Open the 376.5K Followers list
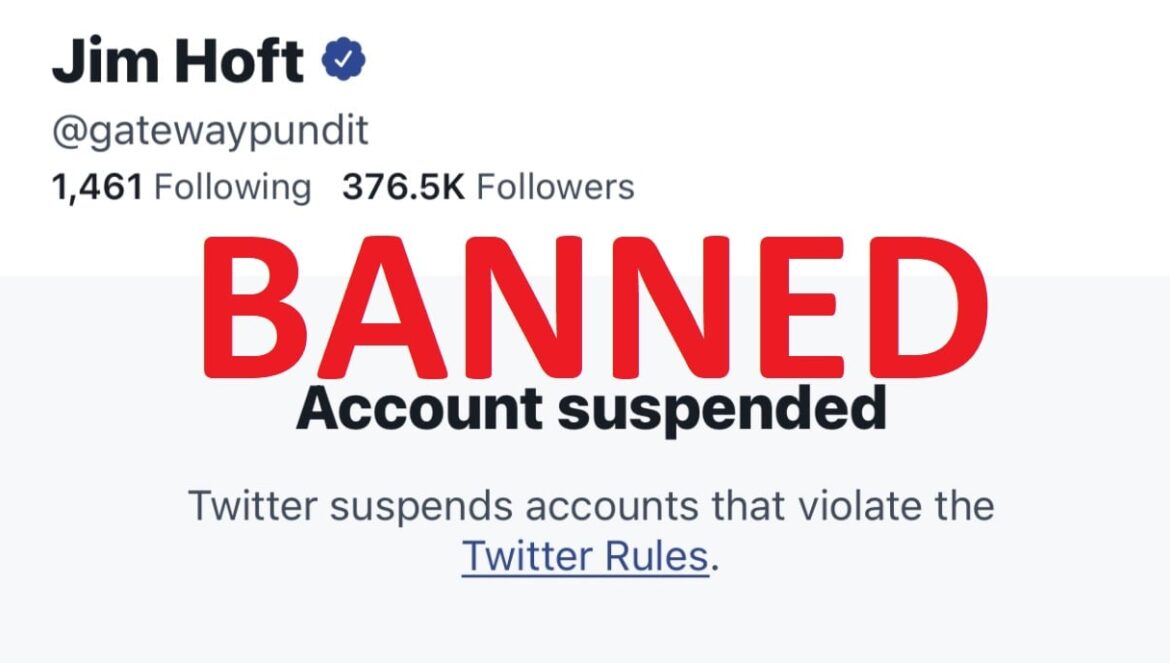1170x663 pixels. (488, 186)
